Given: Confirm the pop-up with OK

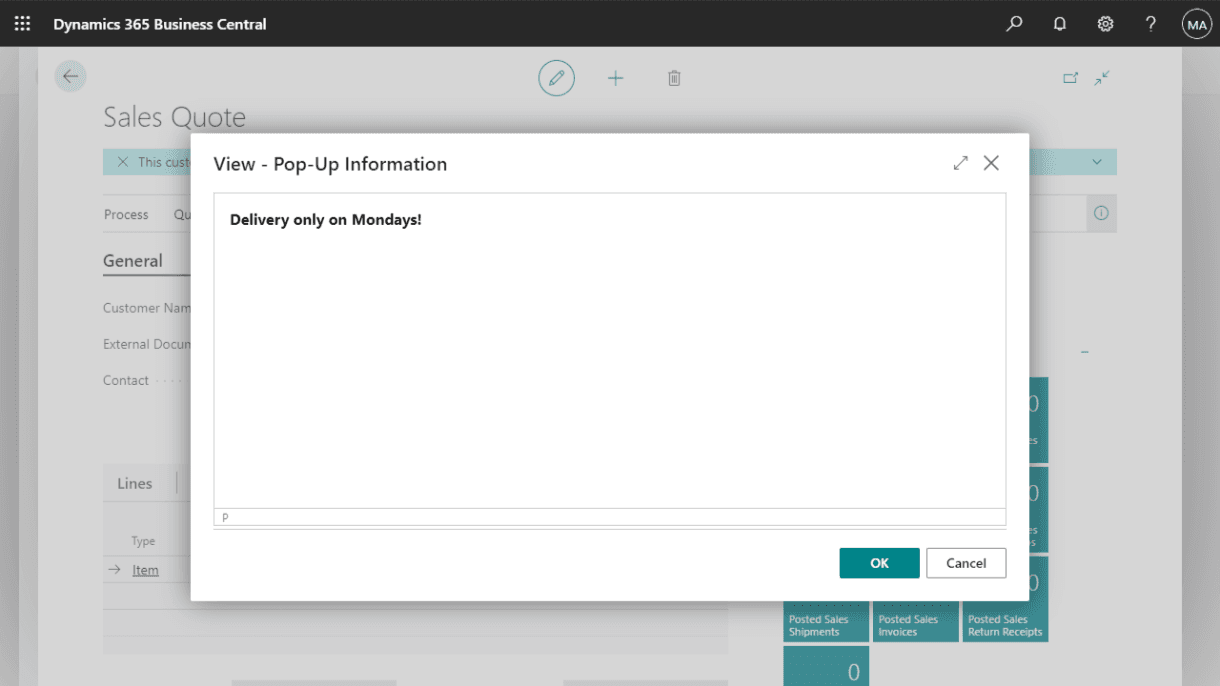Looking at the screenshot, I should point(879,563).
